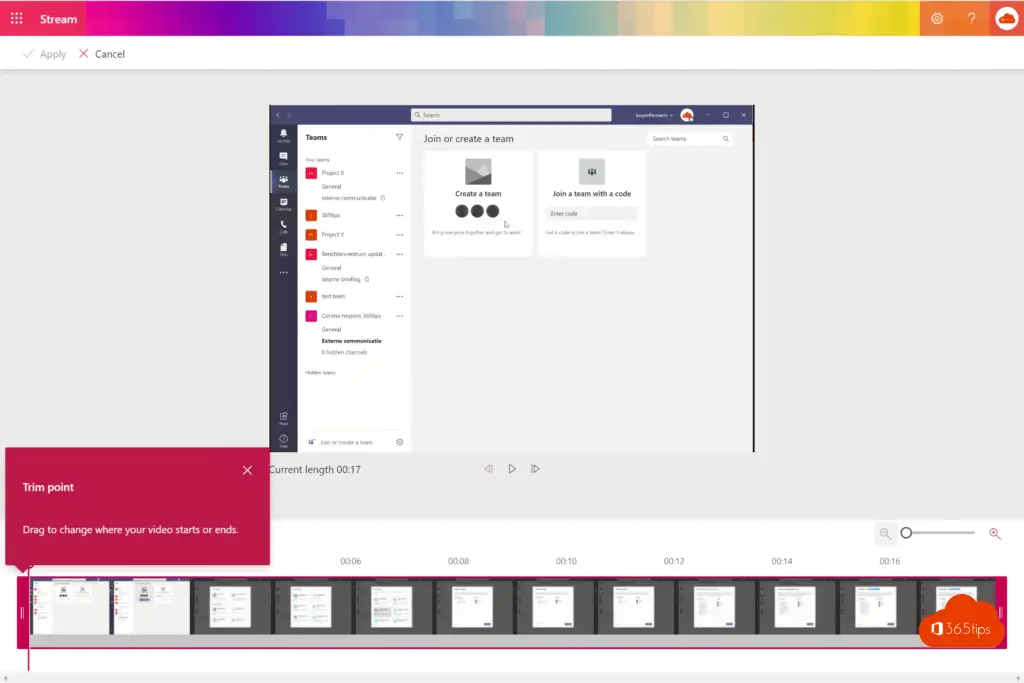Click Calendar icon in Teams preview
The width and height of the screenshot is (1024, 683).
[283, 204]
